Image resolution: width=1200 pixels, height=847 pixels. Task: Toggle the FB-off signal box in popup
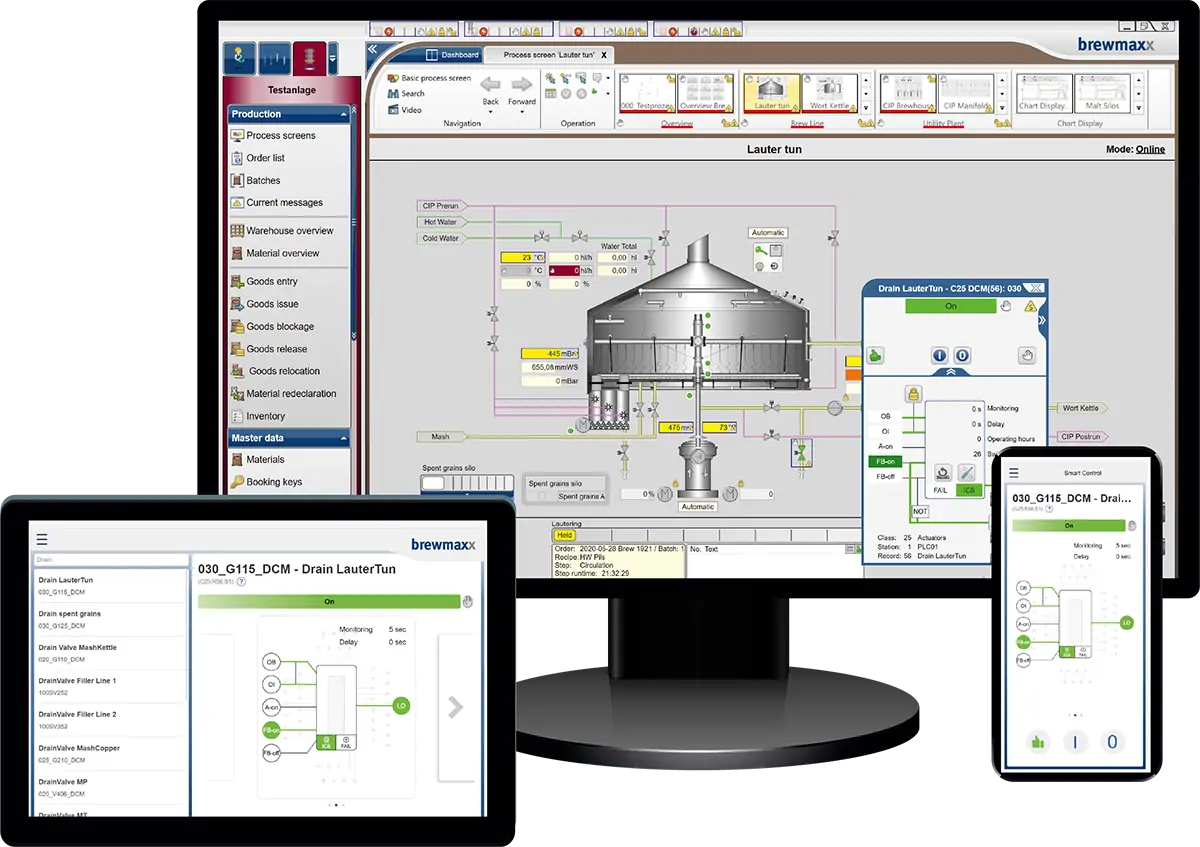coord(886,476)
